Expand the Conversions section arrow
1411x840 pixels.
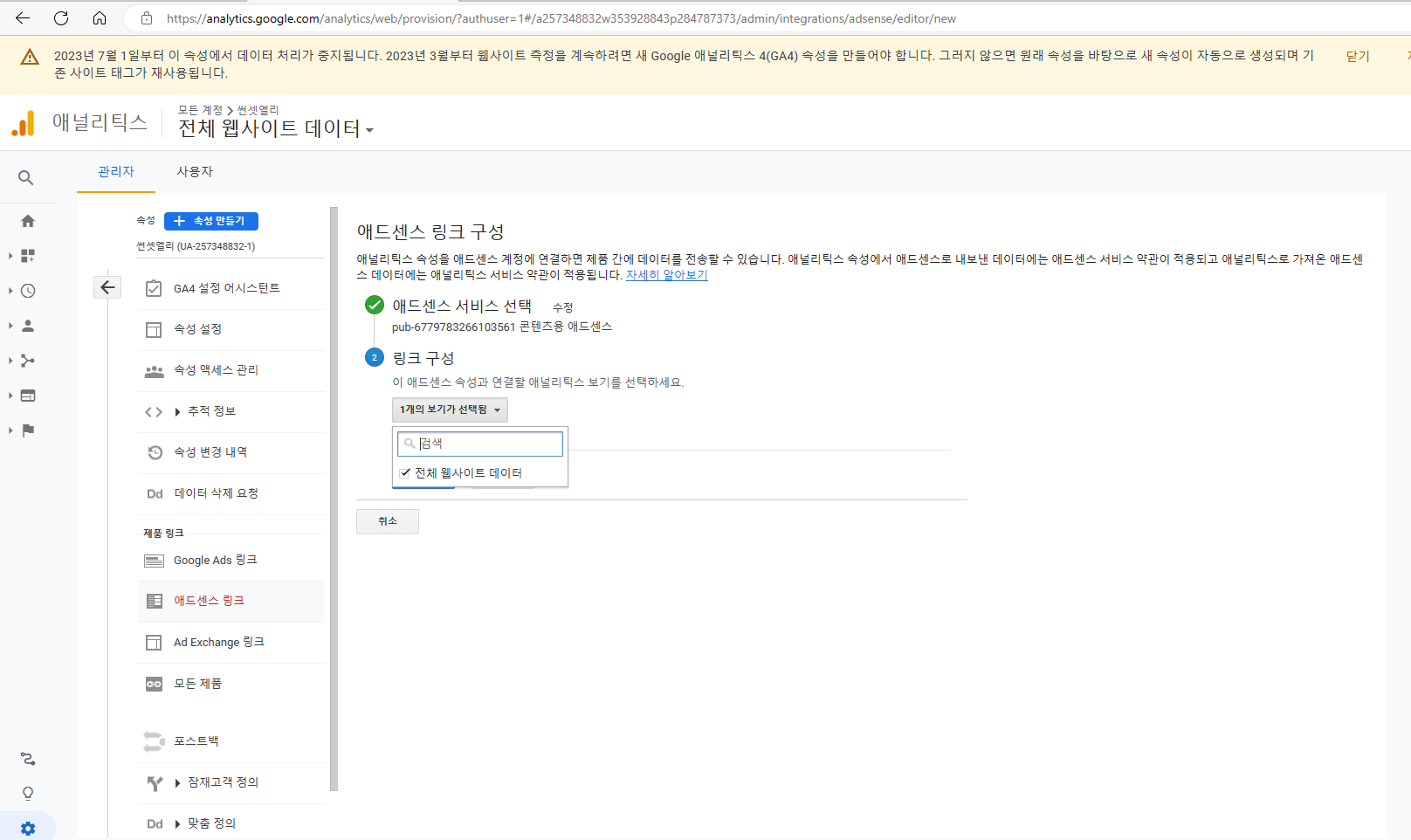click(10, 430)
